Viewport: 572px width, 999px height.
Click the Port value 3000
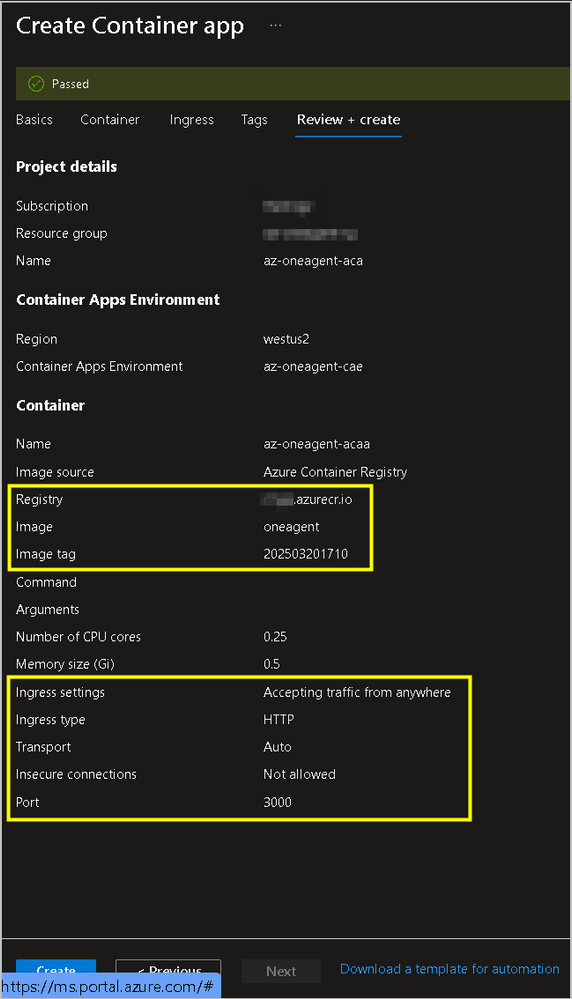278,802
